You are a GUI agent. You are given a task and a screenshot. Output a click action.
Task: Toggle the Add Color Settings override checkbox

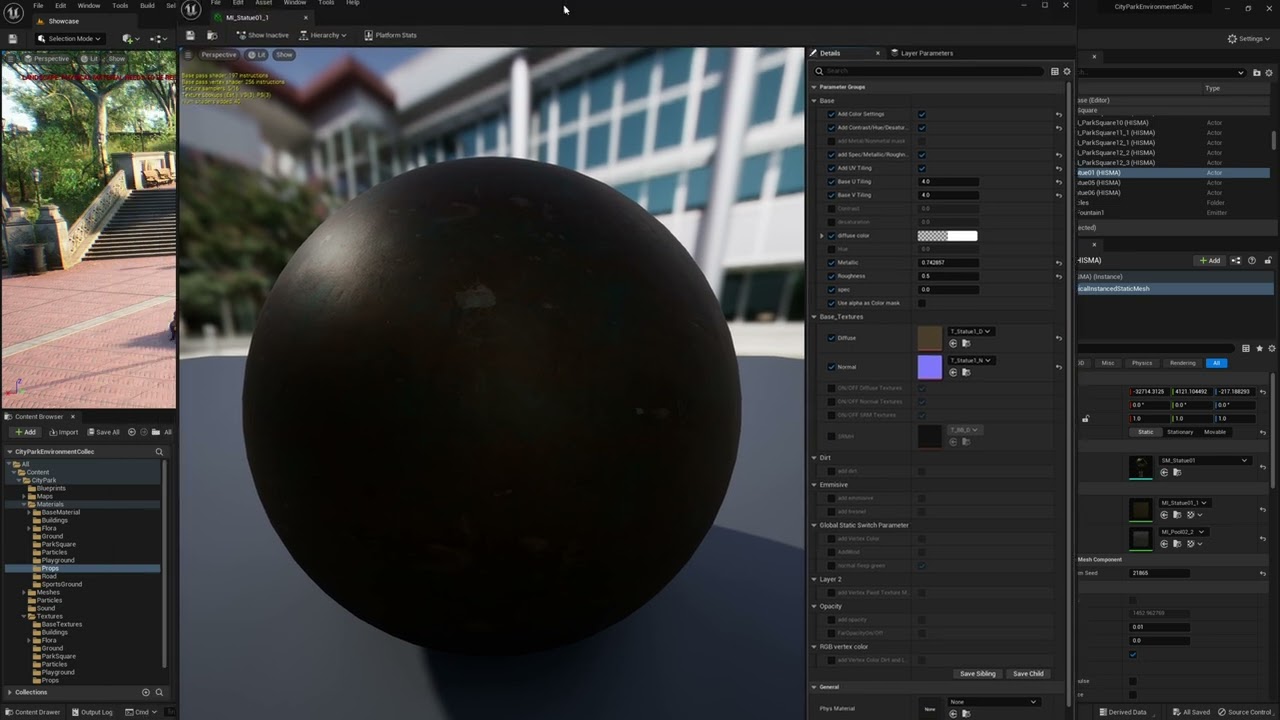pyautogui.click(x=831, y=114)
